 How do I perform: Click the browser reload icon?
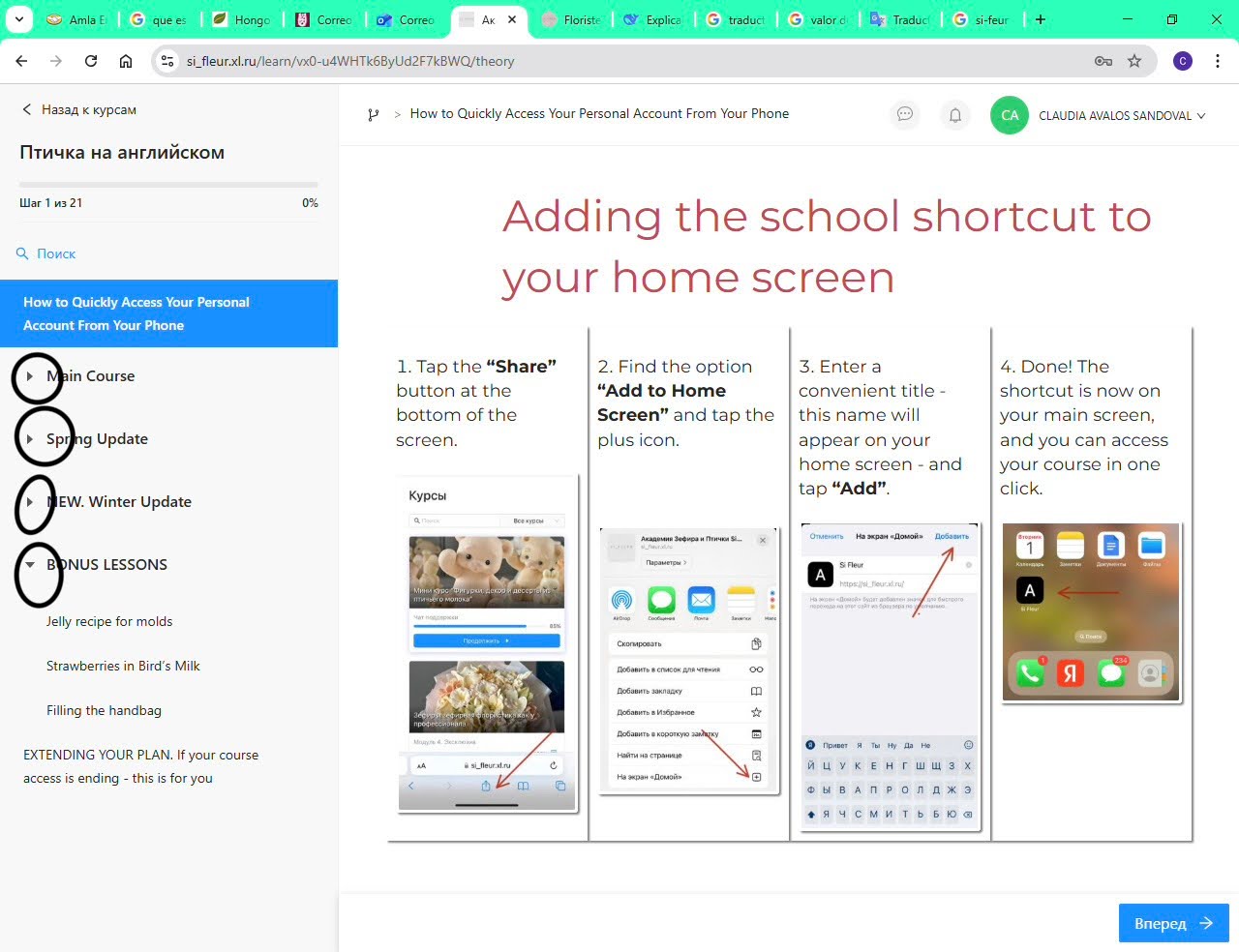point(91,61)
